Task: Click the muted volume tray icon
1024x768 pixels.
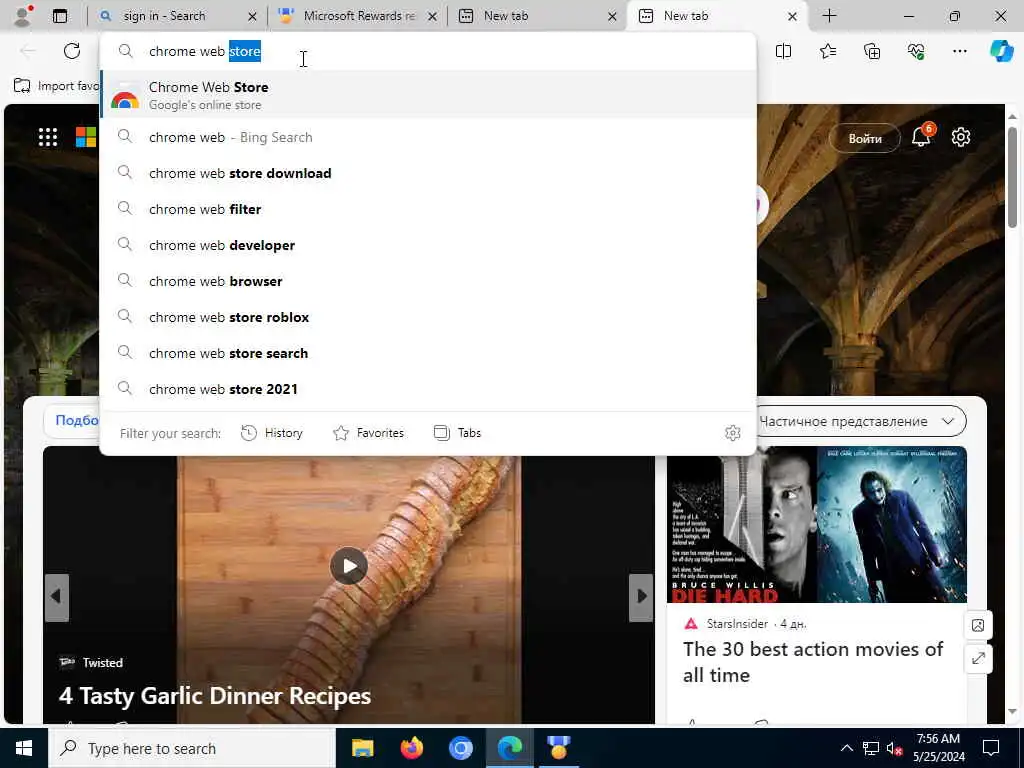Action: (x=894, y=749)
